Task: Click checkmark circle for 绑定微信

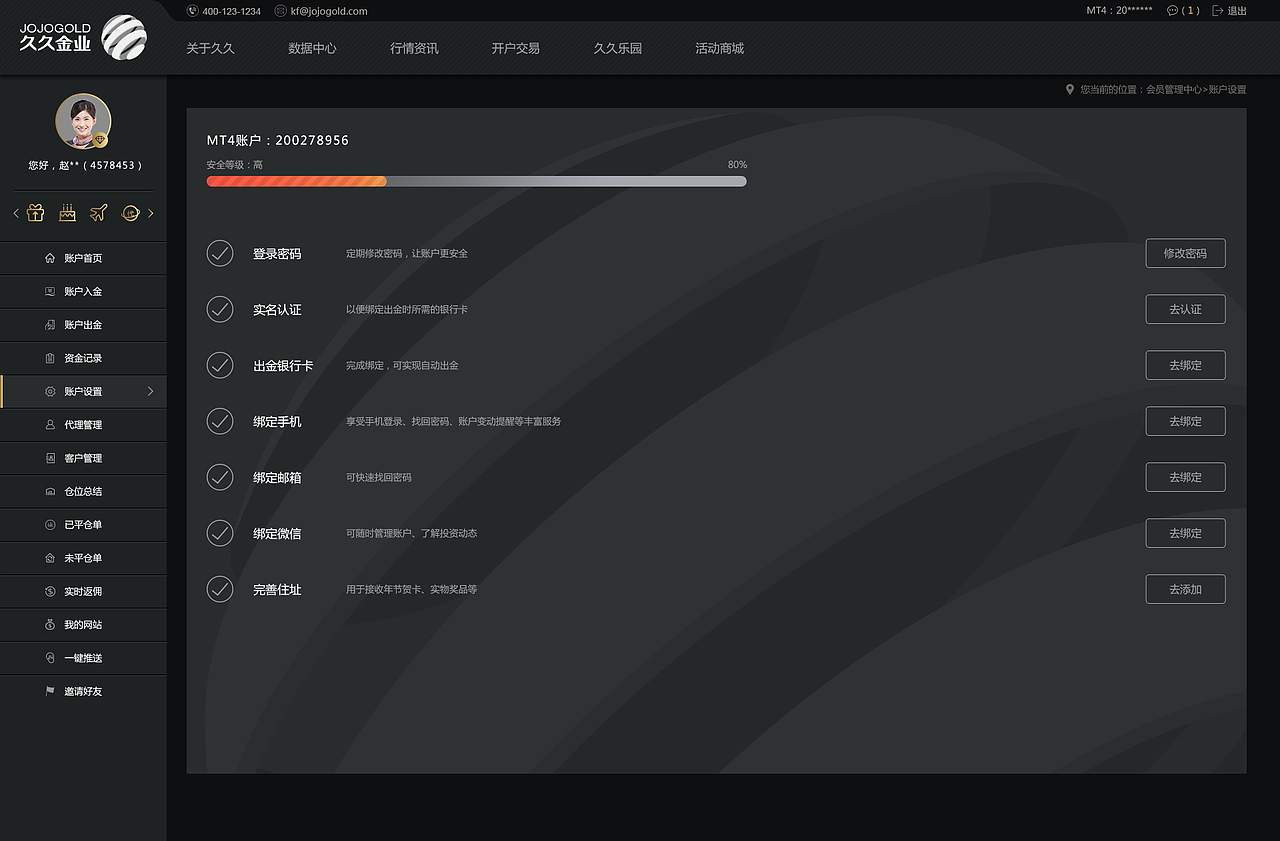Action: tap(220, 533)
